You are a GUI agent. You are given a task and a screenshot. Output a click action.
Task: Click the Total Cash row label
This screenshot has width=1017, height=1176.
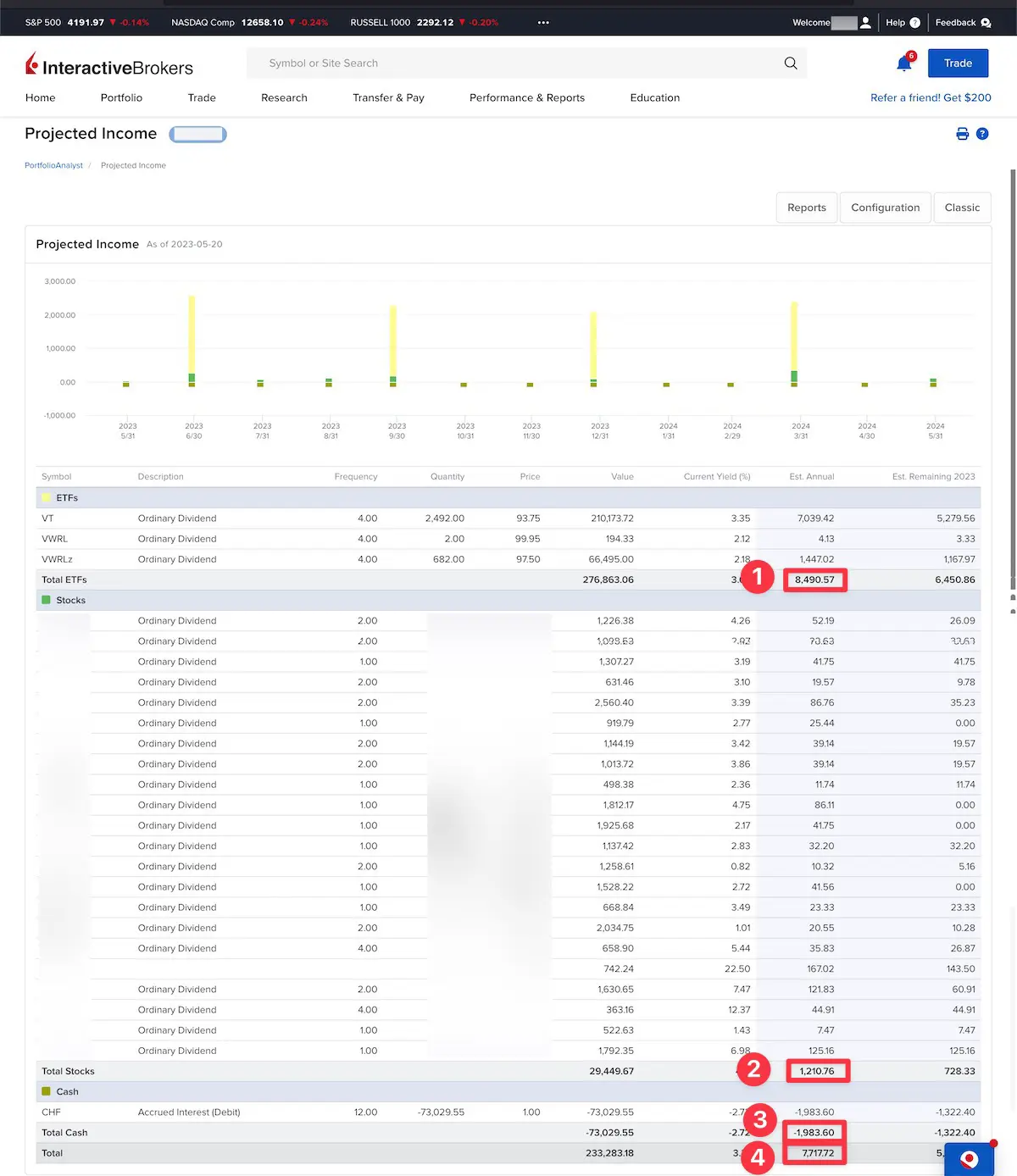point(64,1133)
